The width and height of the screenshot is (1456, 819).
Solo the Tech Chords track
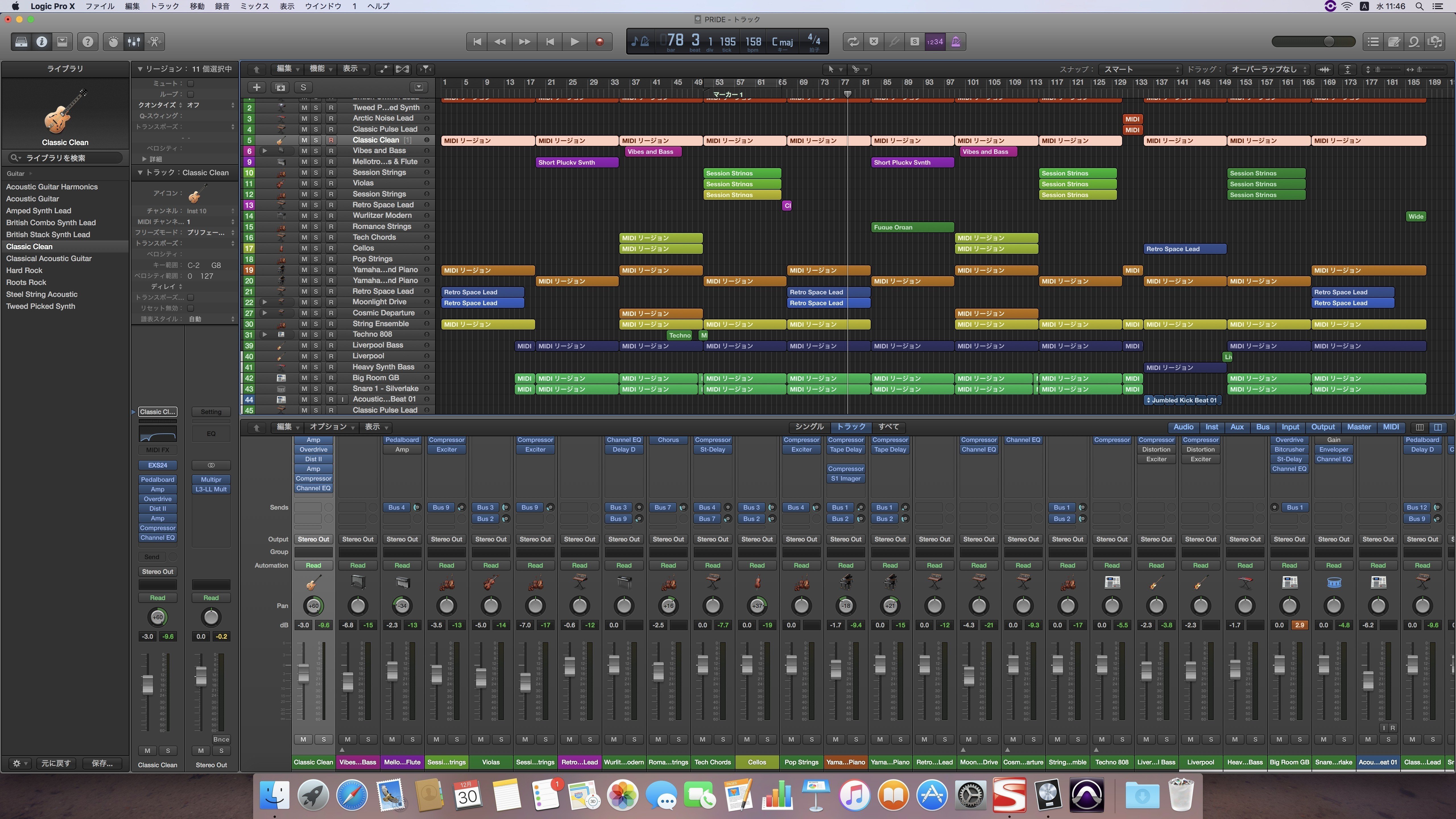[316, 237]
